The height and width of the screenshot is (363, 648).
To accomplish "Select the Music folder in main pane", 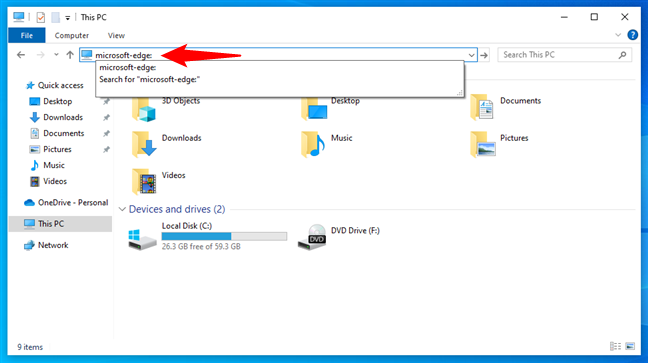I will point(326,145).
